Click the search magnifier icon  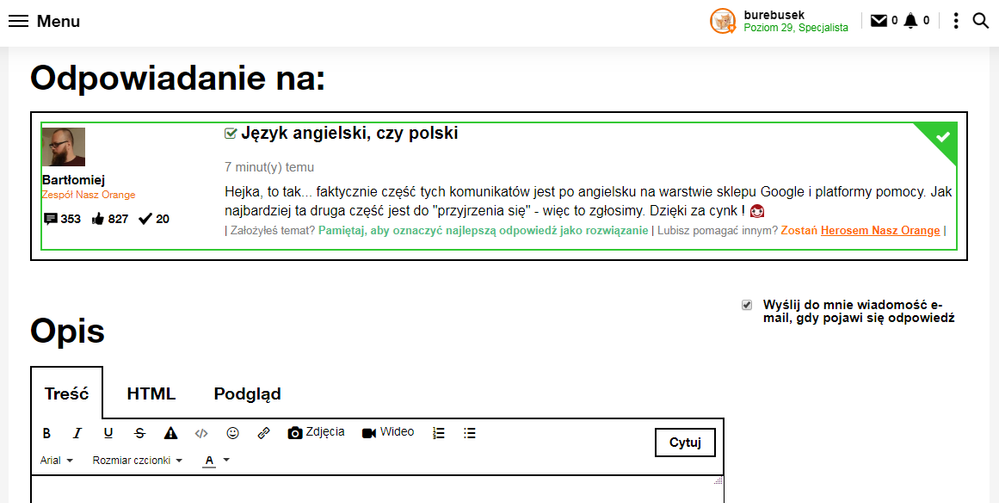click(981, 21)
